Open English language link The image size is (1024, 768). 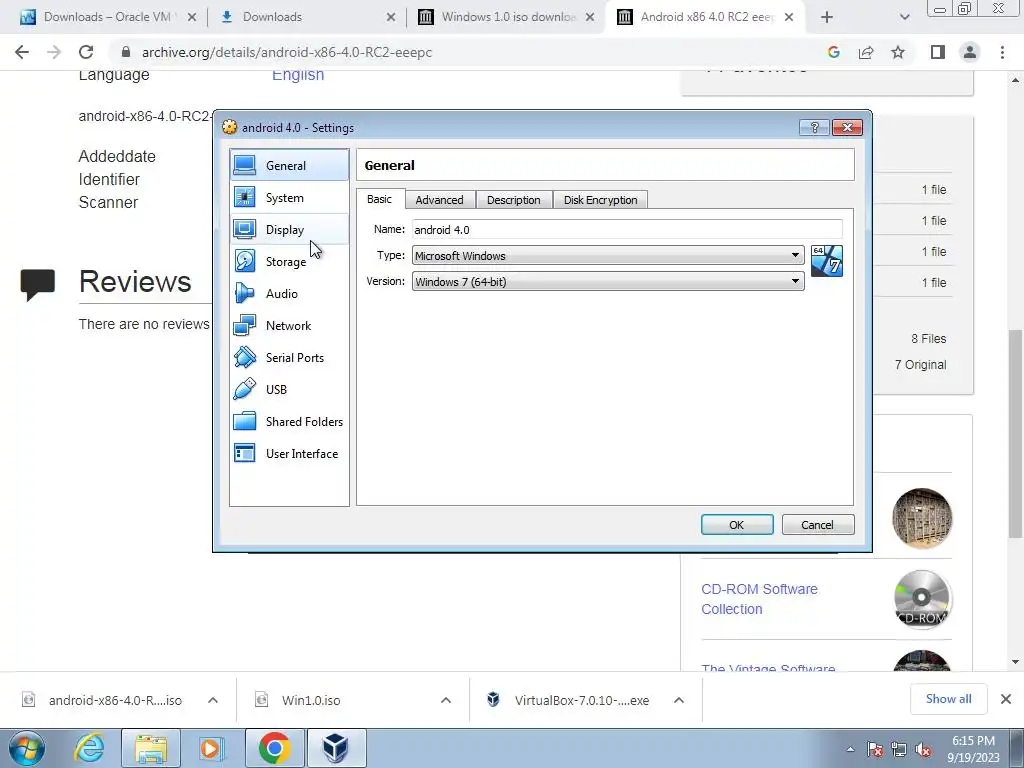[298, 75]
